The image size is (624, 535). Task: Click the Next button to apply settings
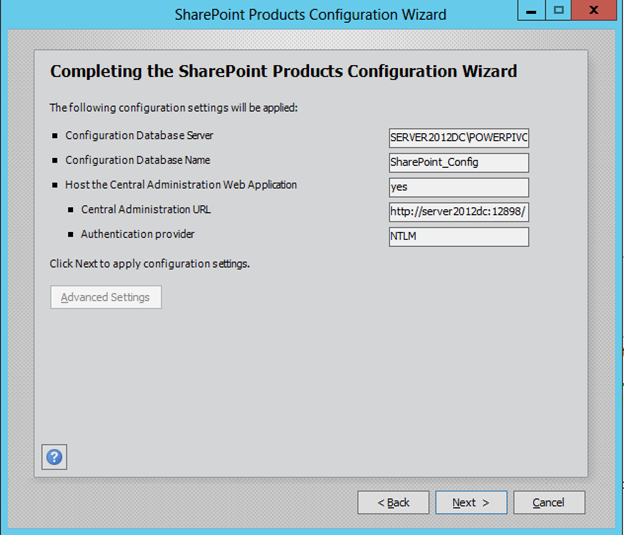click(471, 502)
